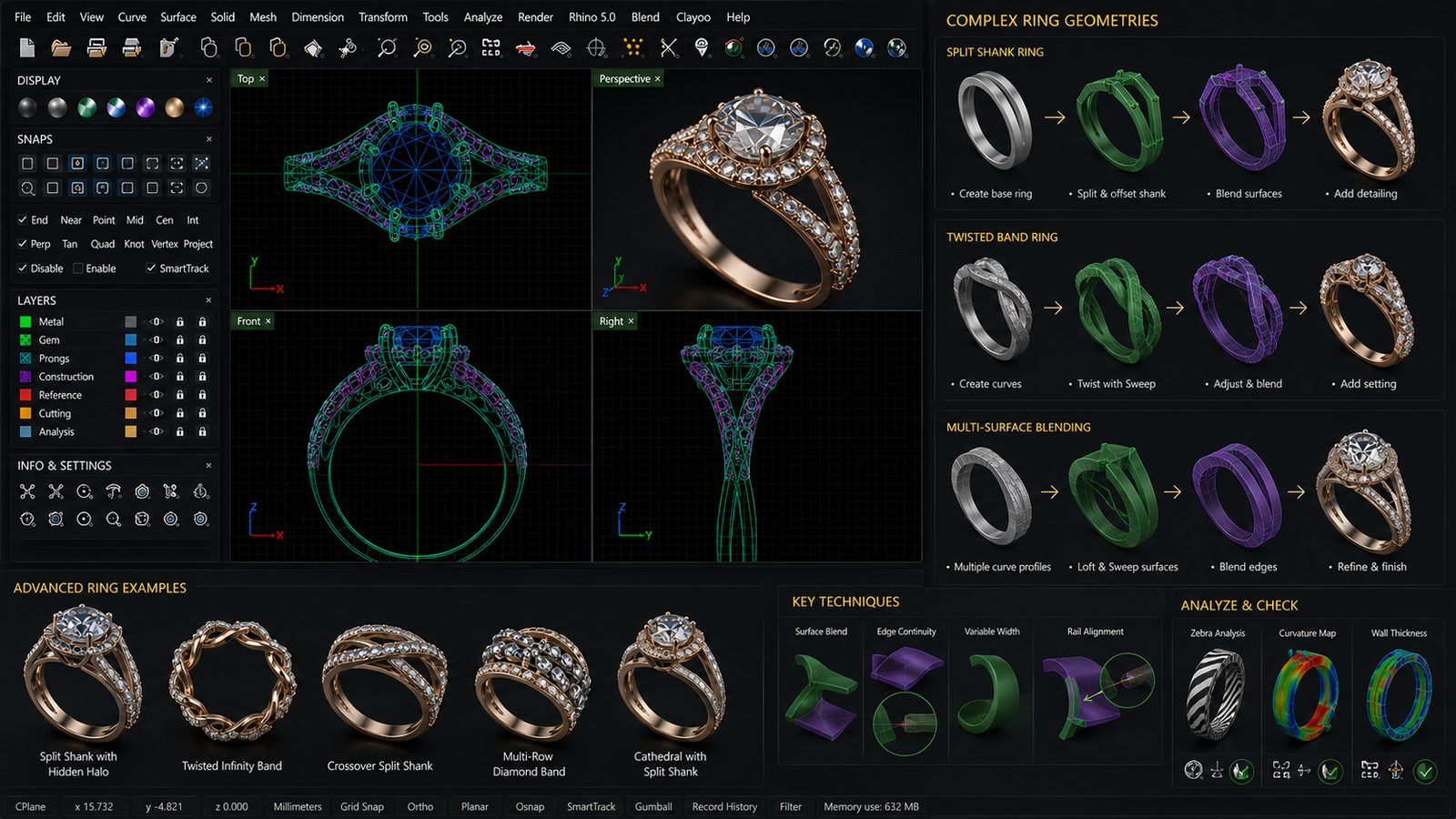Click the crossed-tools X toolbar icon
Screen dimensions: 1456x819
[668, 47]
